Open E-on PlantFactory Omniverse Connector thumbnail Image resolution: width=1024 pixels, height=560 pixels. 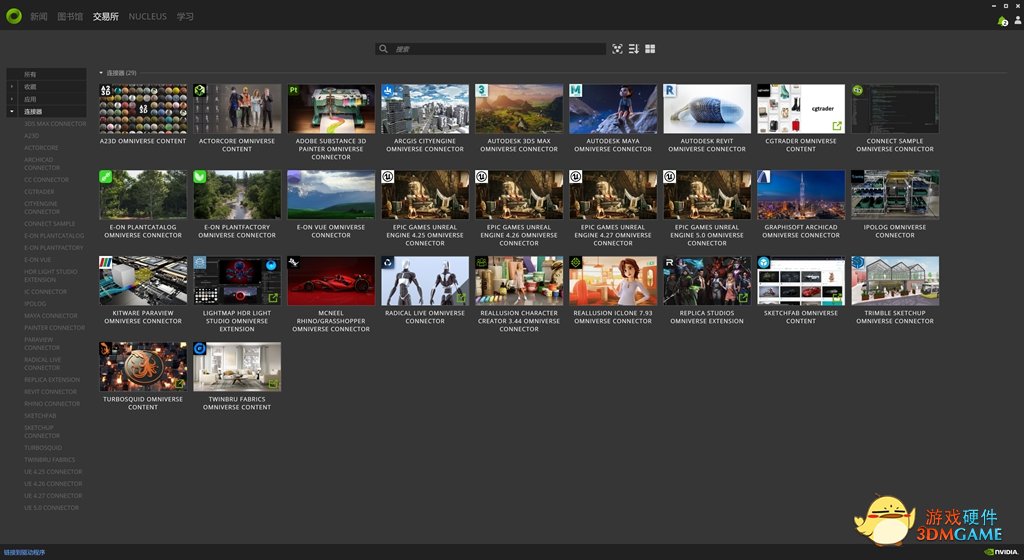click(x=237, y=194)
